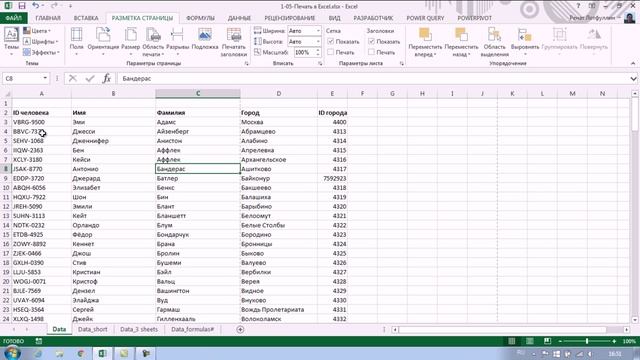Toggle gridlines Print checkbox
The image size is (640, 360).
331,52
